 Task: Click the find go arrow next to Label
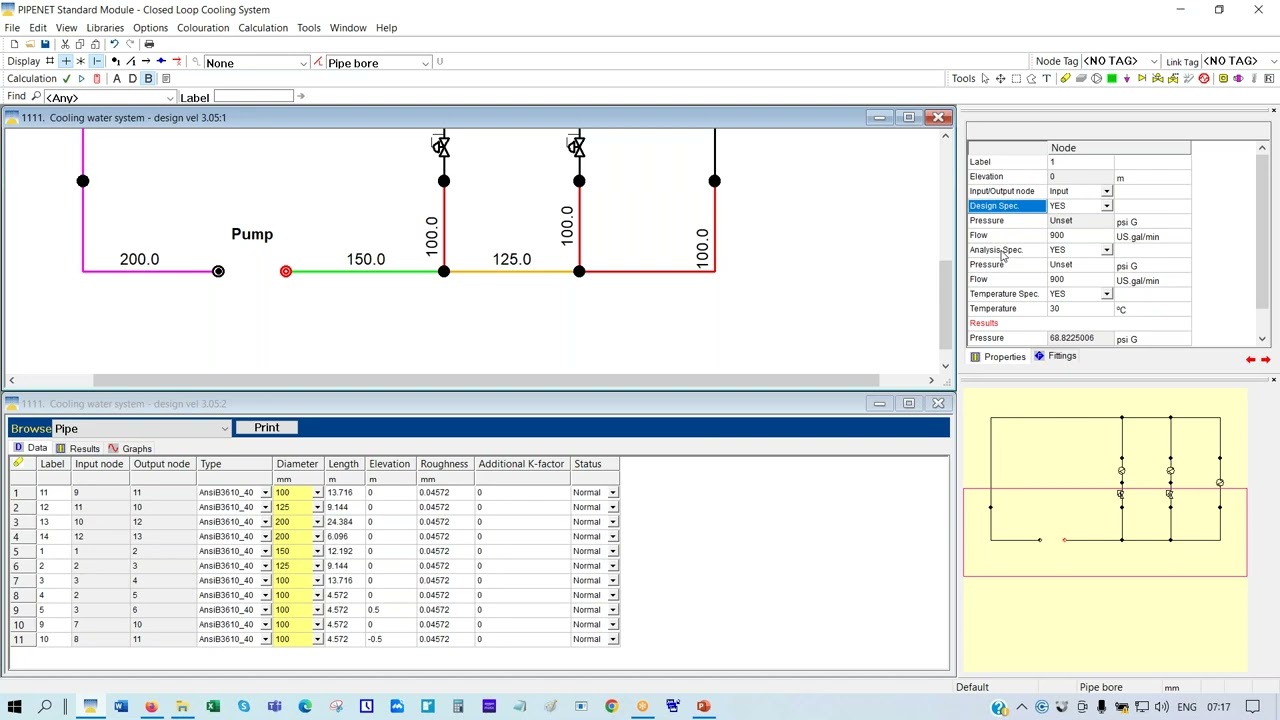tap(300, 96)
